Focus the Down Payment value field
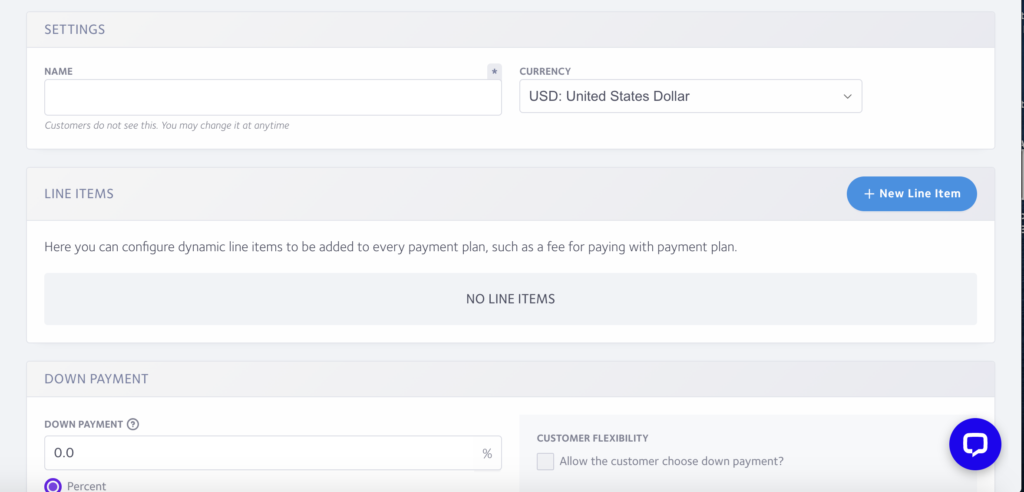Viewport: 1024px width, 492px height. pos(273,453)
